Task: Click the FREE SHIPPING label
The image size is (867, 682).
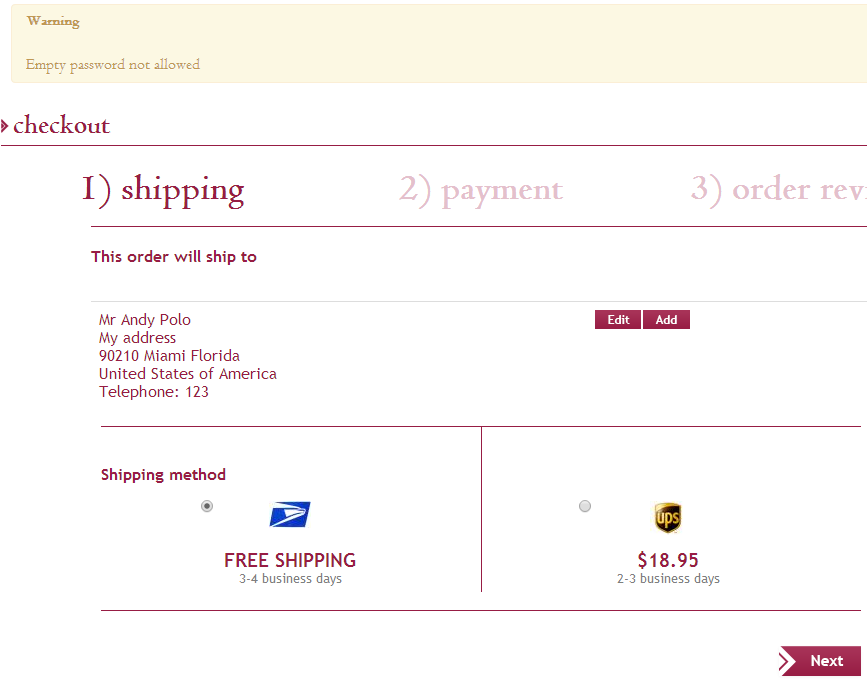Action: pos(290,560)
